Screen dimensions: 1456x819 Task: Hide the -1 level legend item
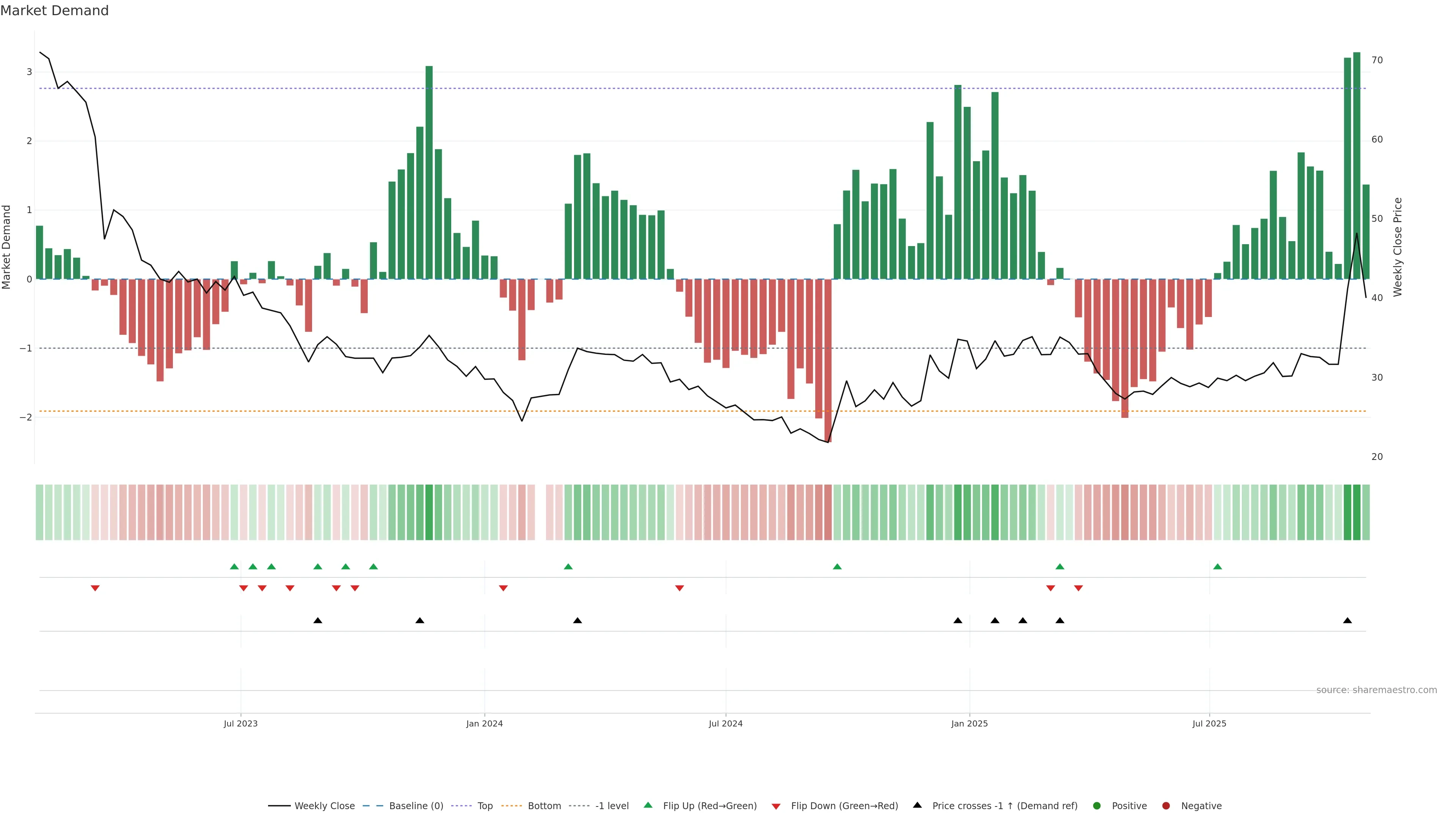pyautogui.click(x=612, y=805)
